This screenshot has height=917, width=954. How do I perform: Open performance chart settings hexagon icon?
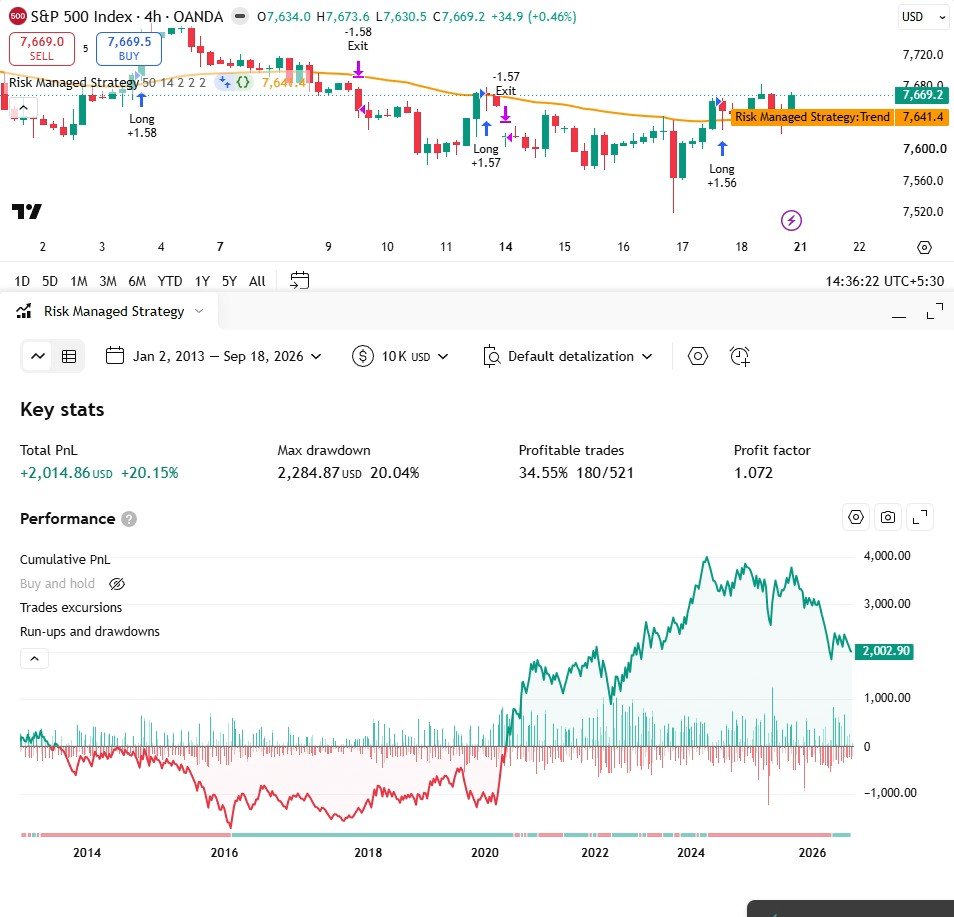(x=856, y=517)
